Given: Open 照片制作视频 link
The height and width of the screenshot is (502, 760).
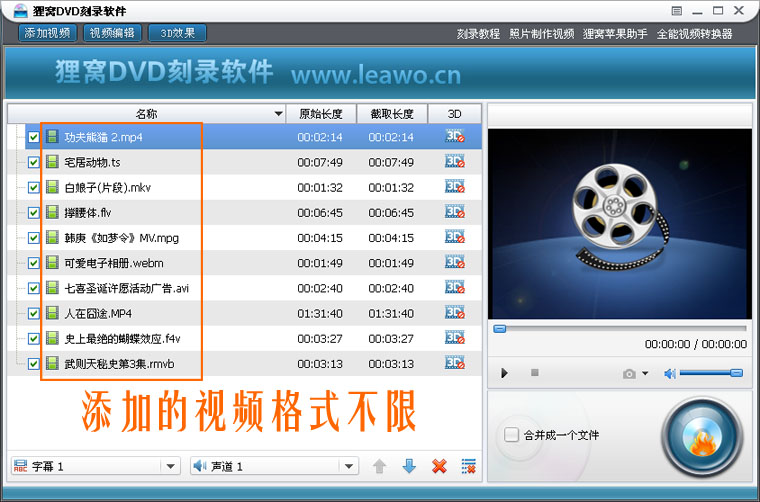Looking at the screenshot, I should click(x=541, y=34).
